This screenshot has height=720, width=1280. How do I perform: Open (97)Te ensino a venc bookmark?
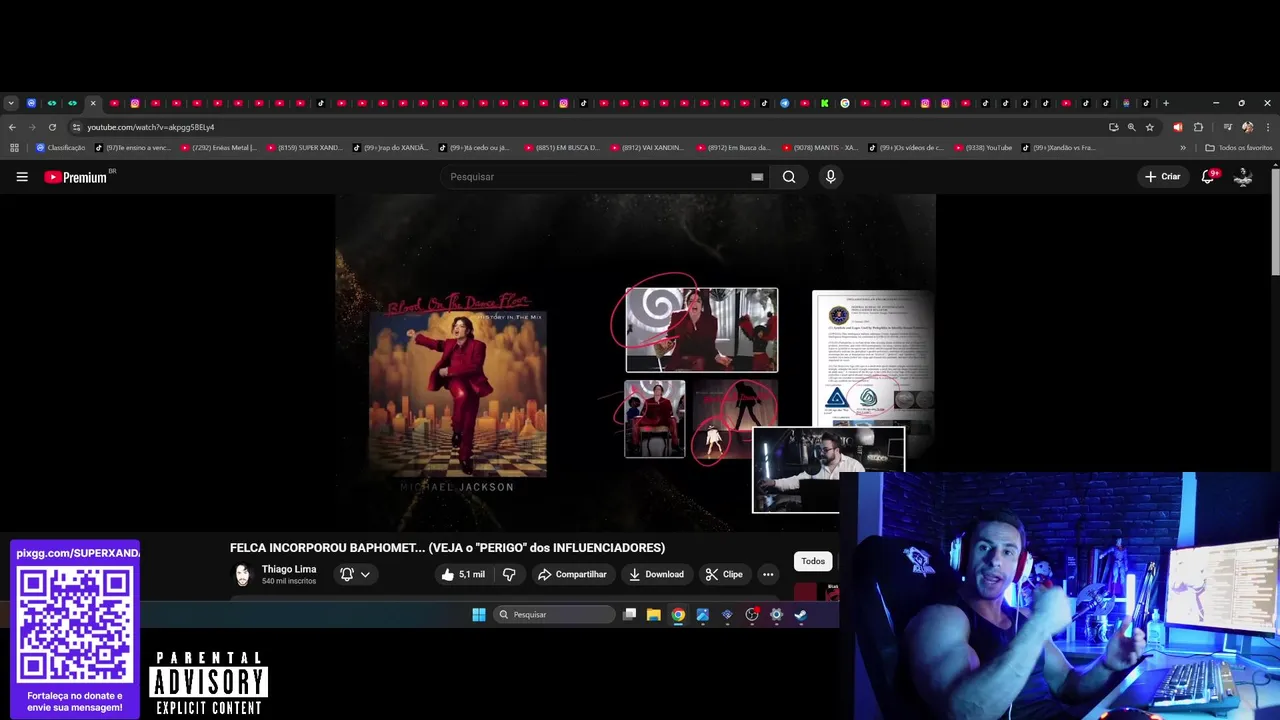point(135,148)
